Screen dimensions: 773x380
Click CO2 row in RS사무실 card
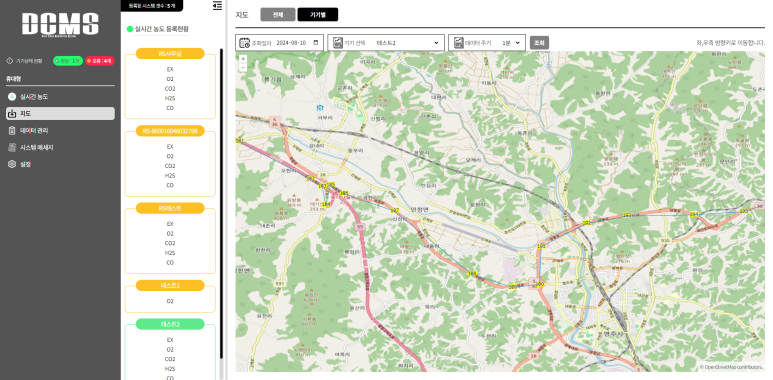(x=170, y=89)
